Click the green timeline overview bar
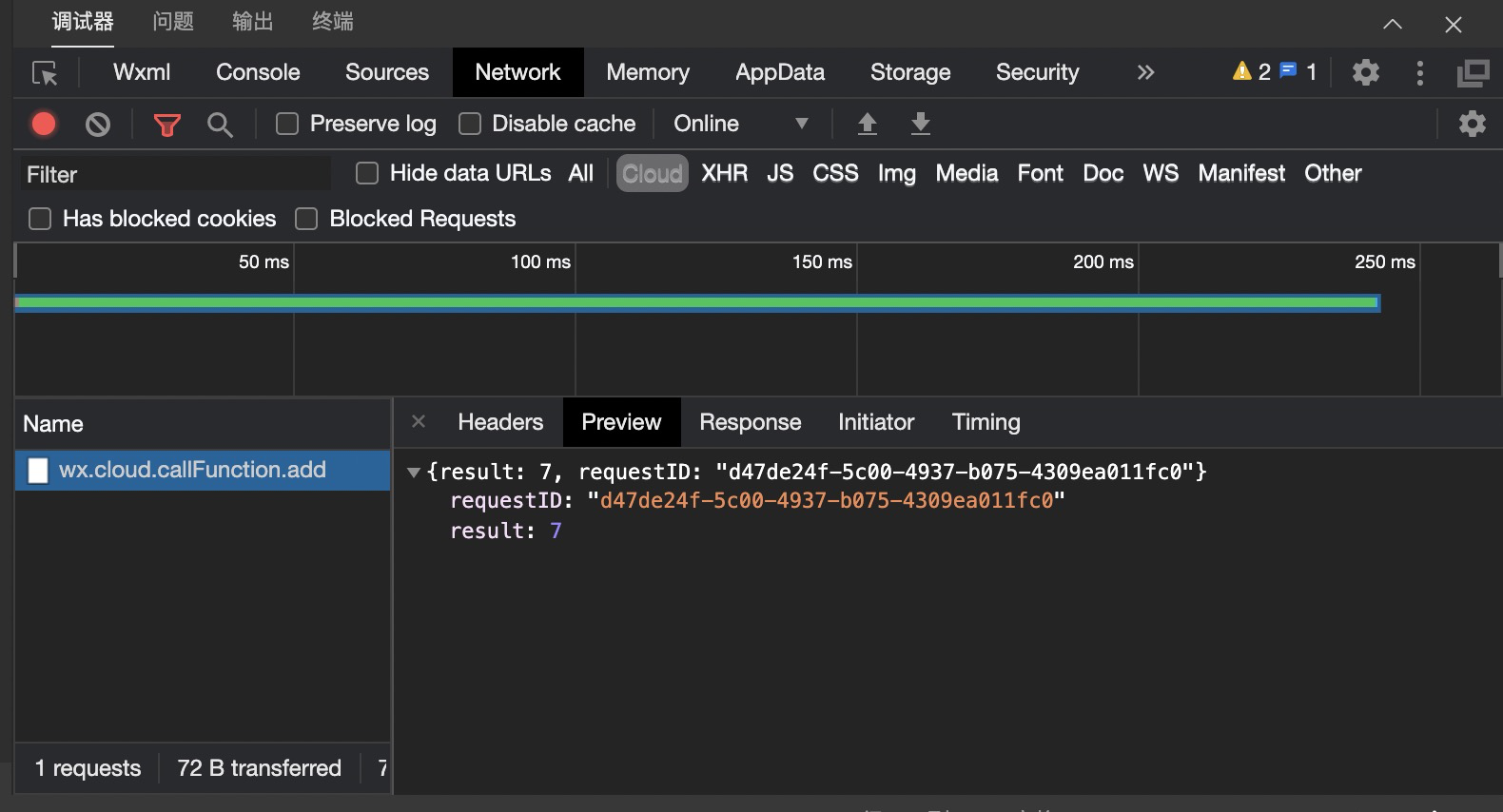 click(696, 302)
